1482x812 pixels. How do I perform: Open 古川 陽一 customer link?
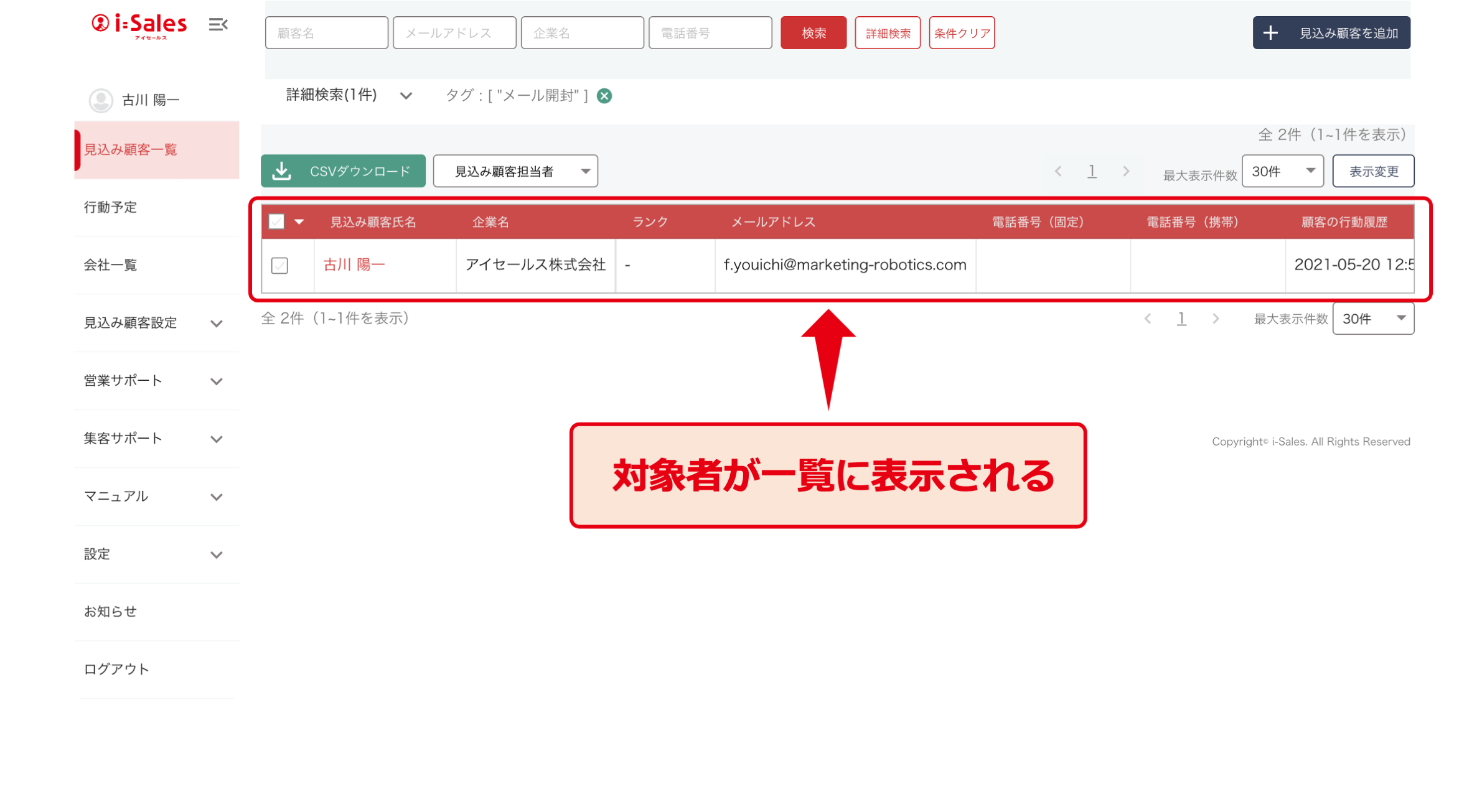[x=354, y=265]
